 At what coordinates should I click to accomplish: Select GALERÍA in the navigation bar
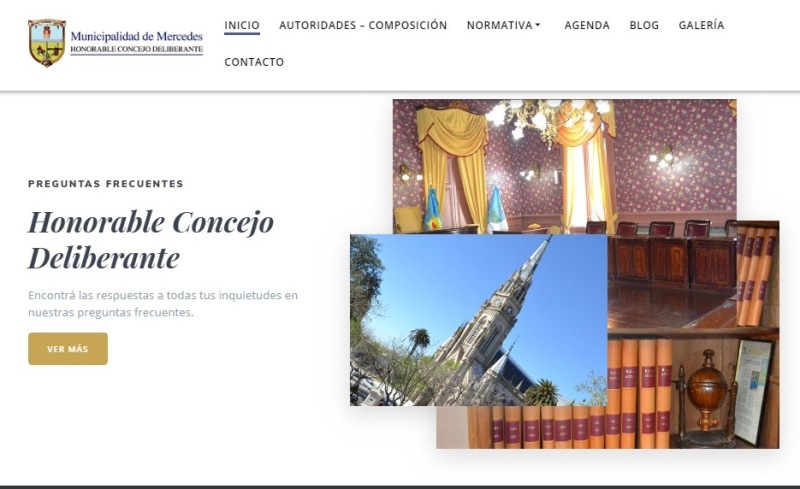701,26
